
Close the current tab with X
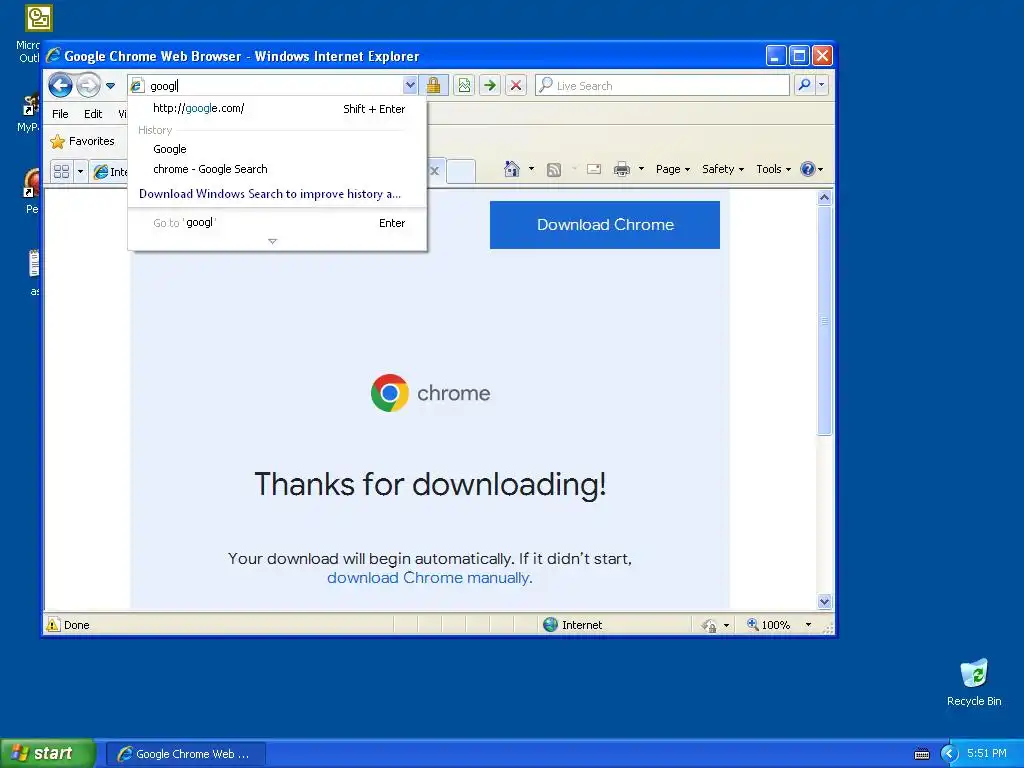[435, 171]
